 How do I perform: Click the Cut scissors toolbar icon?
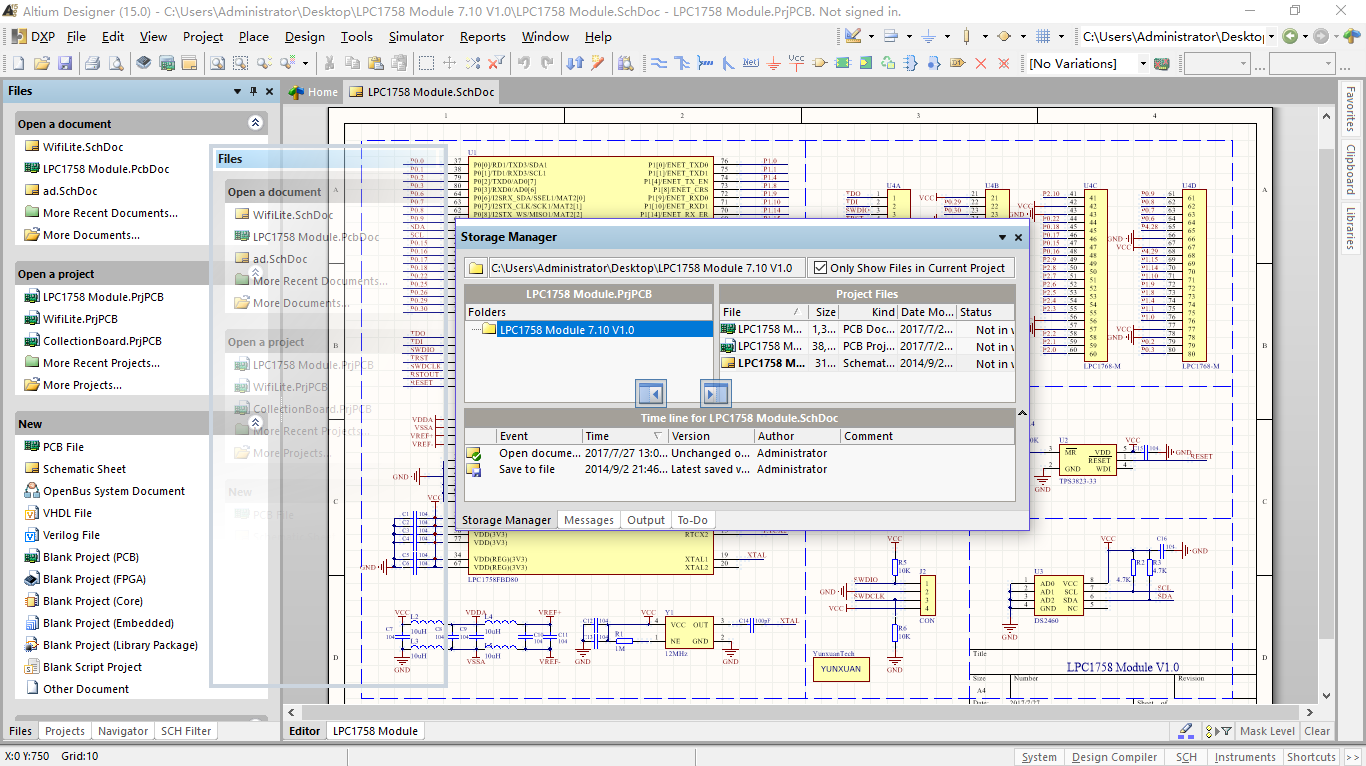click(328, 63)
